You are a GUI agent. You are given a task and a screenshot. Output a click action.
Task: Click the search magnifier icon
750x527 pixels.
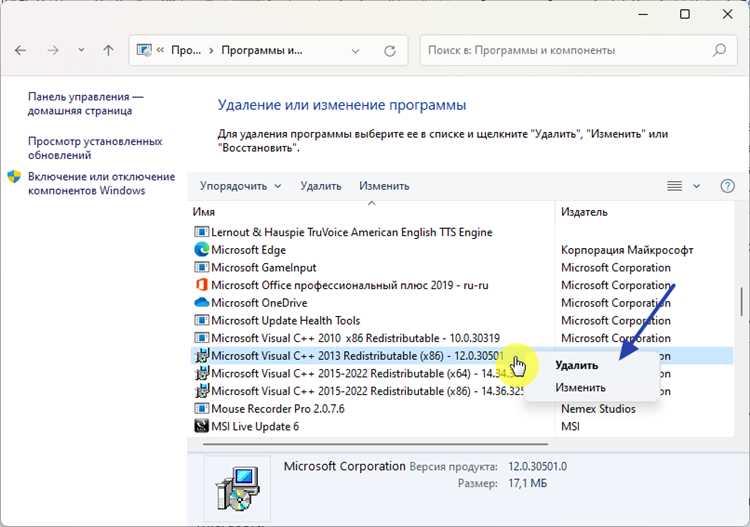pyautogui.click(x=719, y=50)
